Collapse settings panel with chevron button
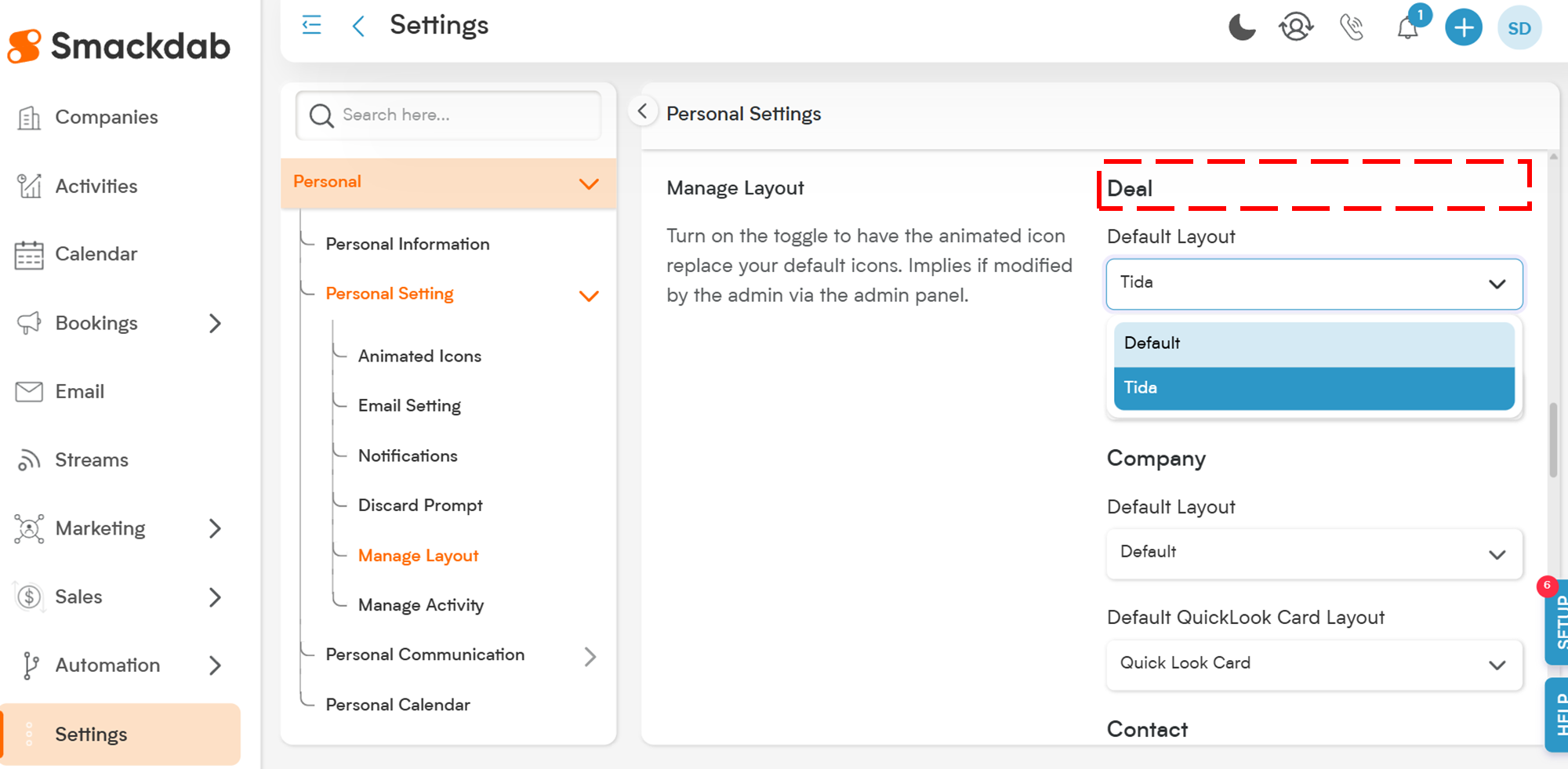The width and height of the screenshot is (1568, 769). point(642,111)
